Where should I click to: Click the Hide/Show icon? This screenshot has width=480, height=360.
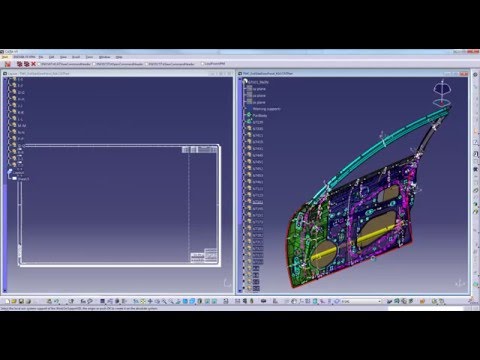coord(207,301)
